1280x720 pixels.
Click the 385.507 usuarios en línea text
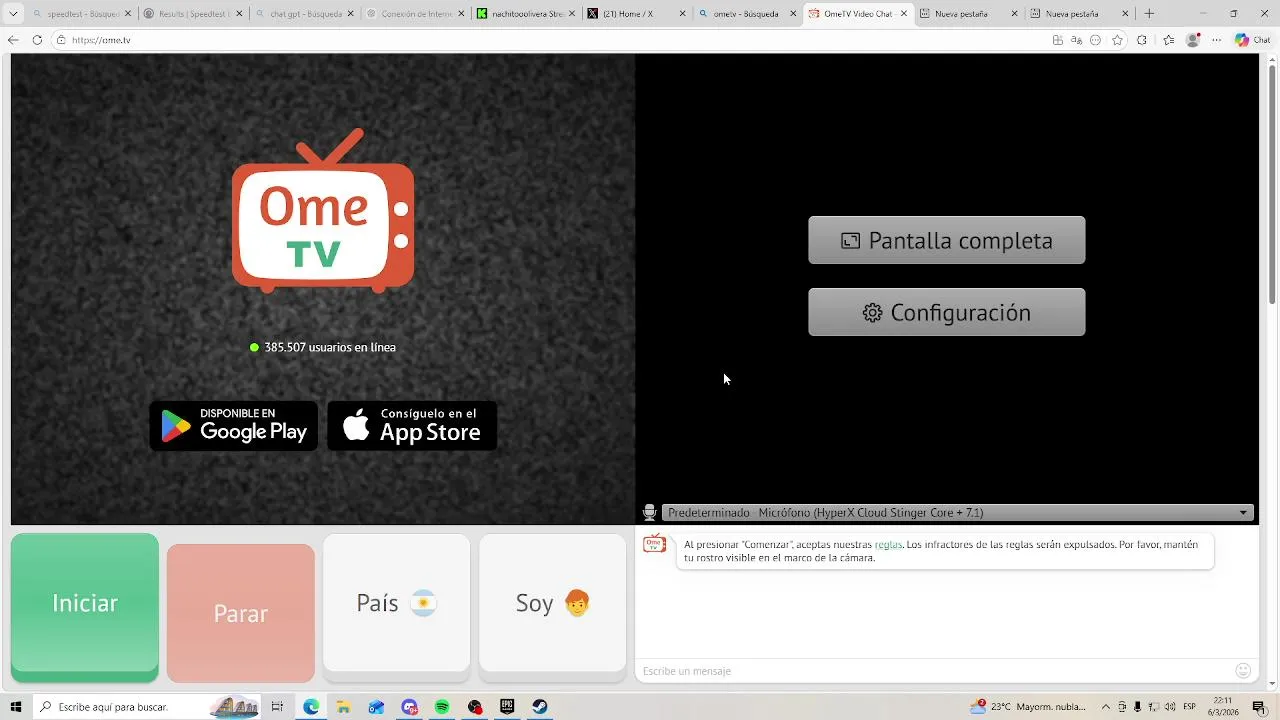(x=330, y=347)
